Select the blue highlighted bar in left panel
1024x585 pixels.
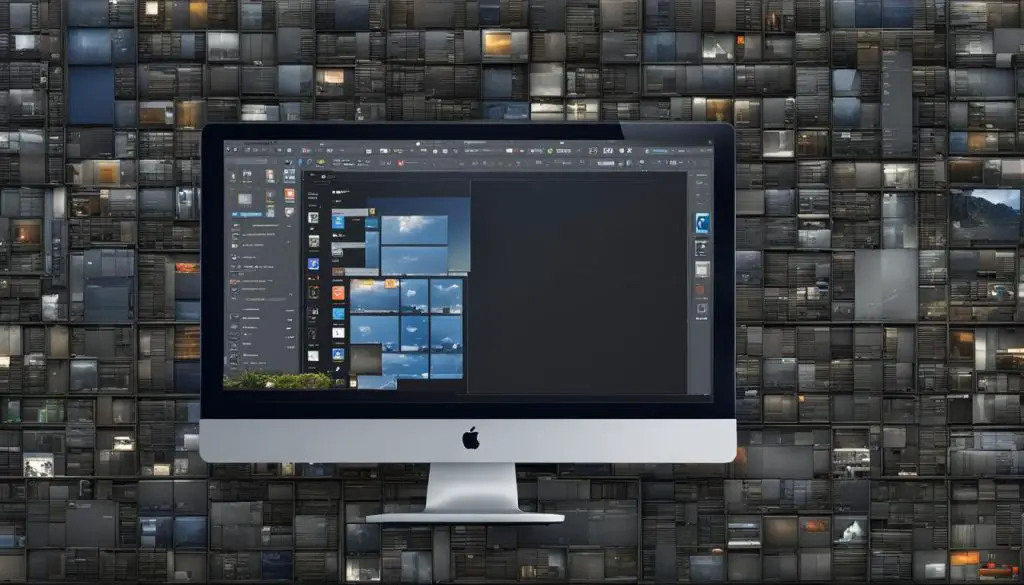coord(248,214)
